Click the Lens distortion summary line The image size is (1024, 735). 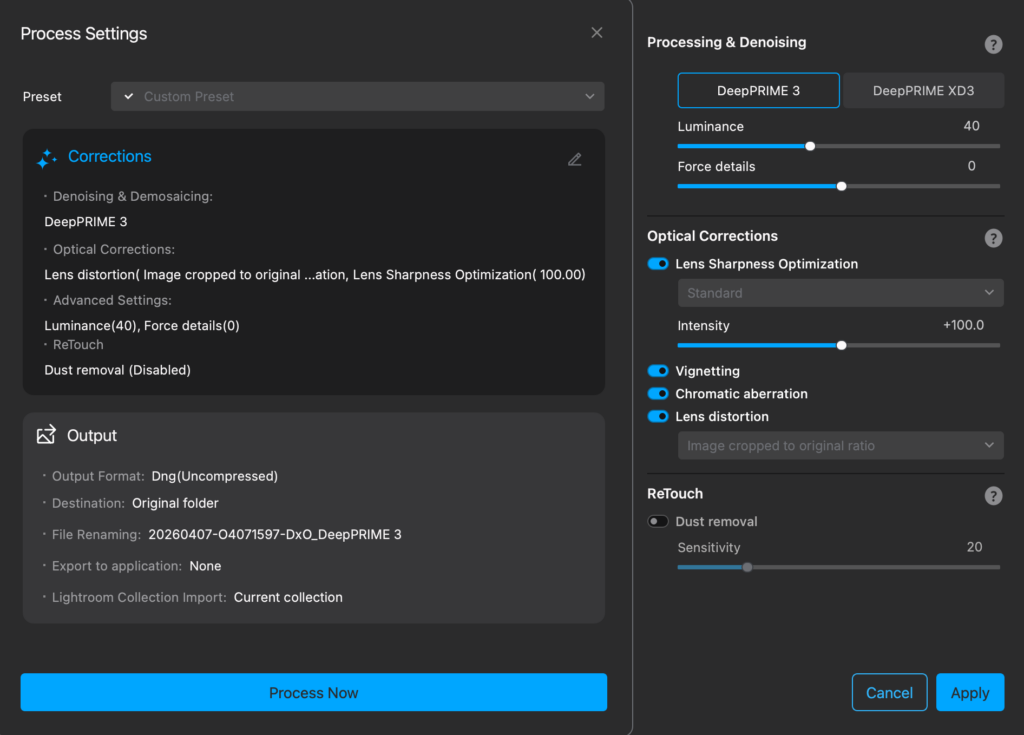point(315,274)
